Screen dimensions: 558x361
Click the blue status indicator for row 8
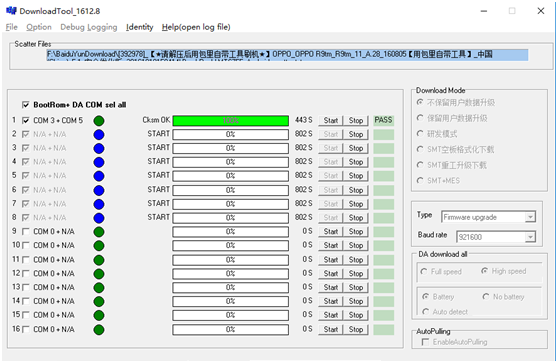[99, 218]
